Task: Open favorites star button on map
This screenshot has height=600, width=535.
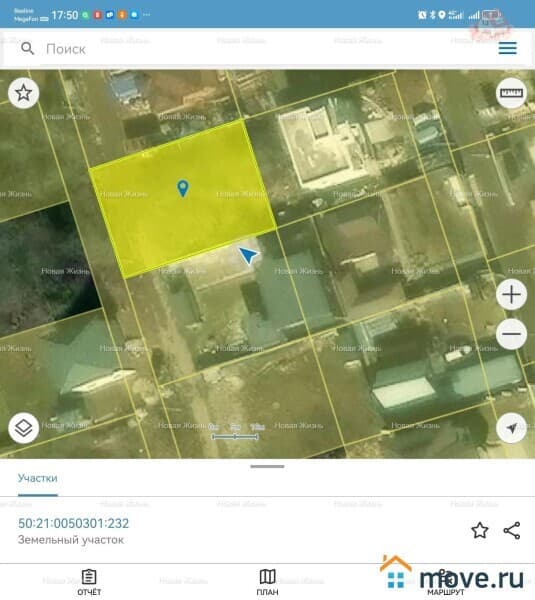Action: [23, 93]
